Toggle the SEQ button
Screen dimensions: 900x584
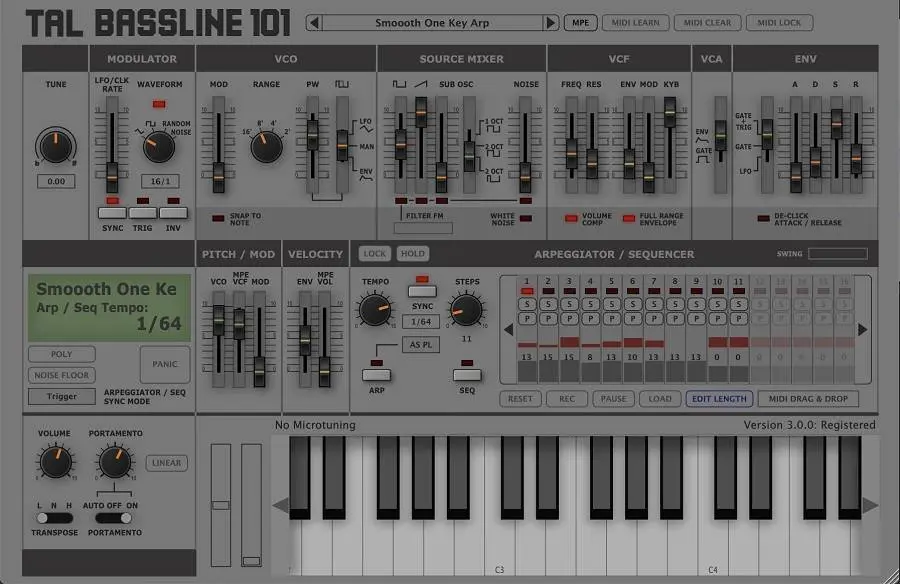(467, 375)
